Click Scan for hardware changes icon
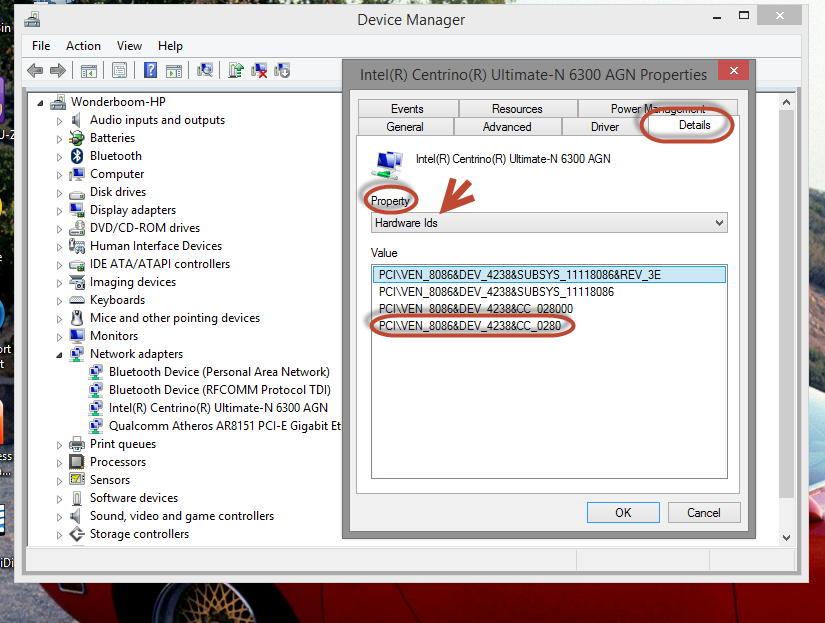 pos(205,70)
